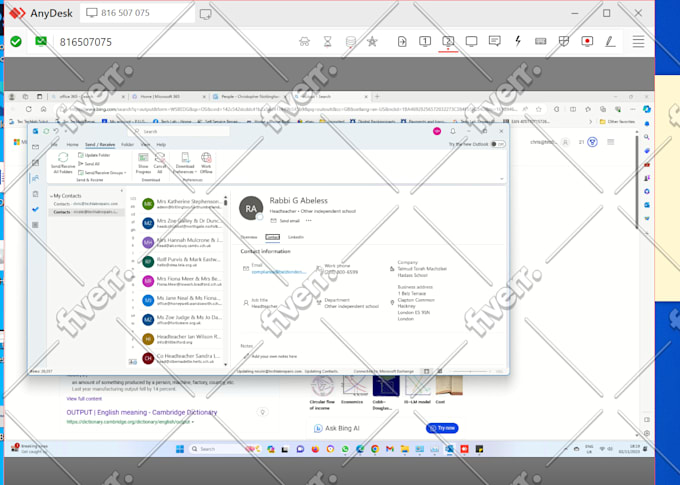
Task: Click the Outlook search box
Action: [x=180, y=131]
